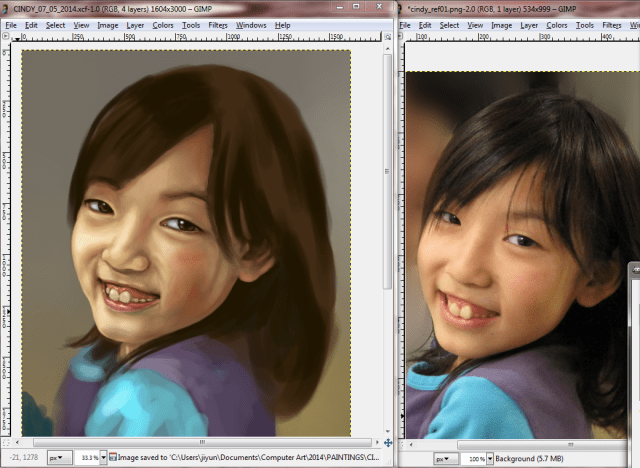Click scroll-down arrow in CINDY window
Screen dimensions: 640x468
(x=387, y=432)
